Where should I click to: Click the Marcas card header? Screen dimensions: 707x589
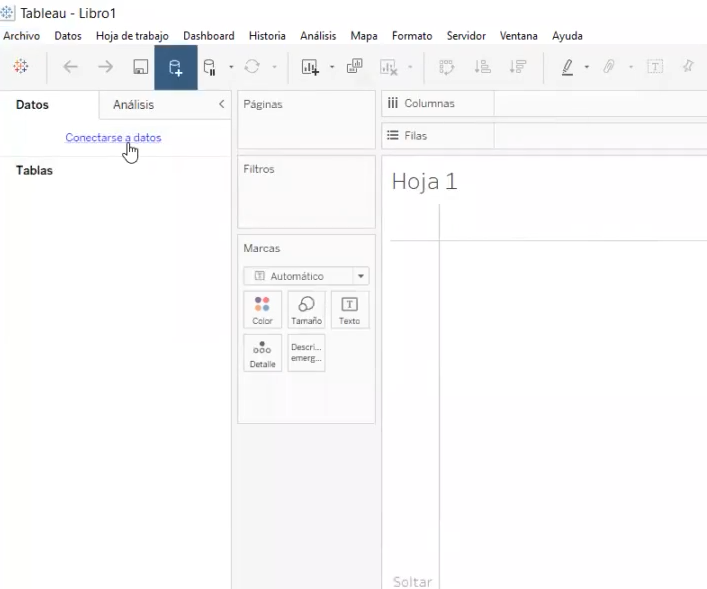coord(262,248)
